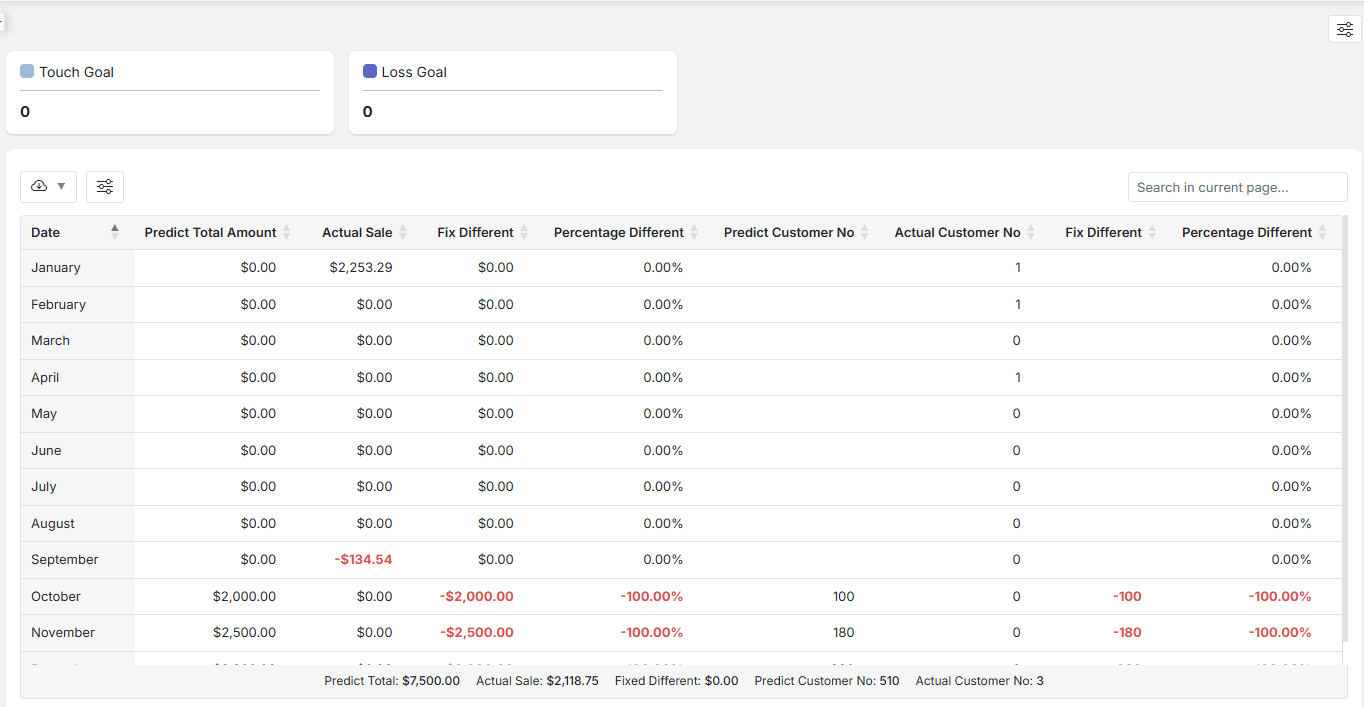Viewport: 1364px width, 707px height.
Task: Click the September actual sale value -$134.54
Action: 363,560
